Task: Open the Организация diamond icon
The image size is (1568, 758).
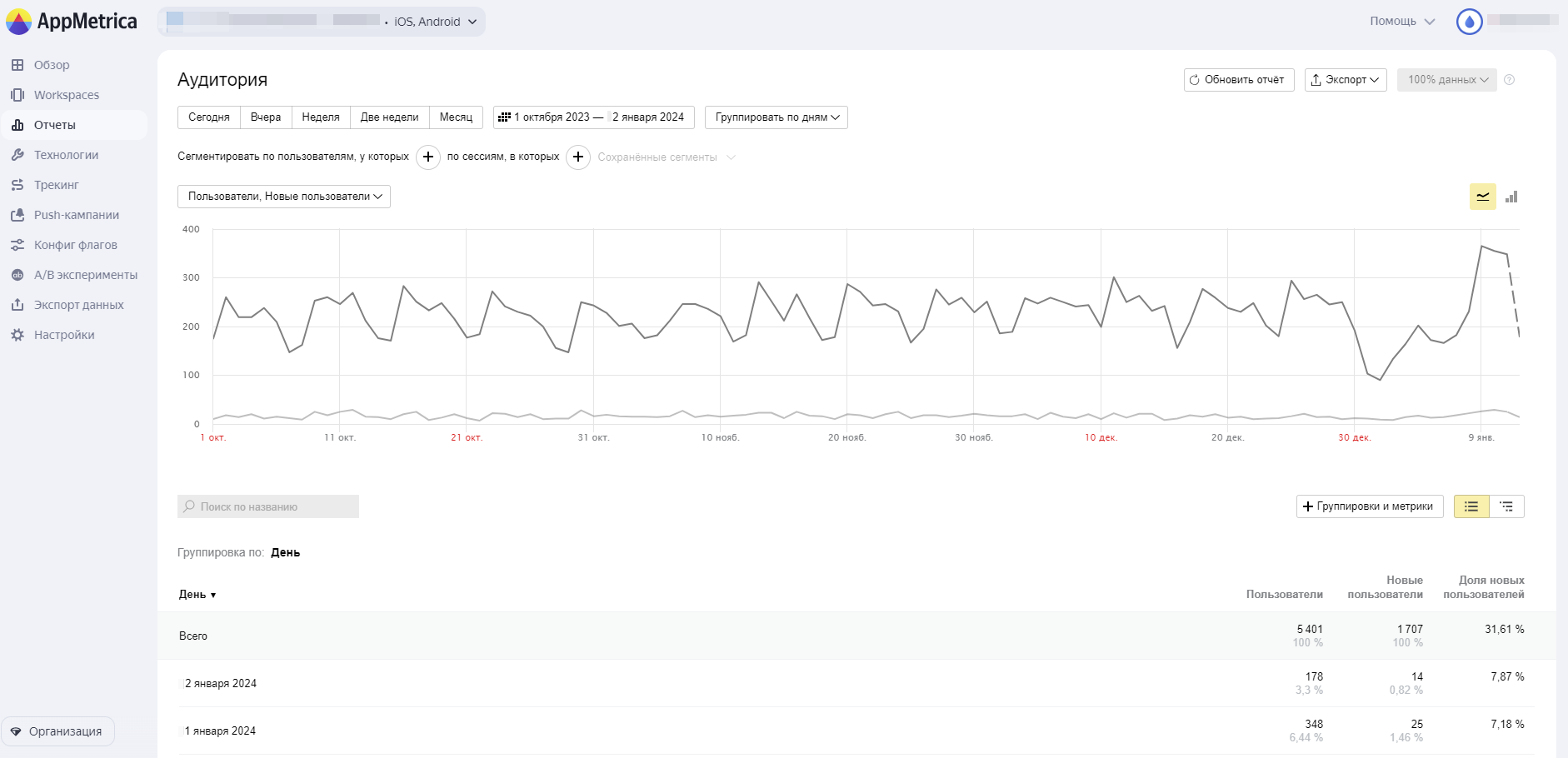Action: (x=16, y=731)
